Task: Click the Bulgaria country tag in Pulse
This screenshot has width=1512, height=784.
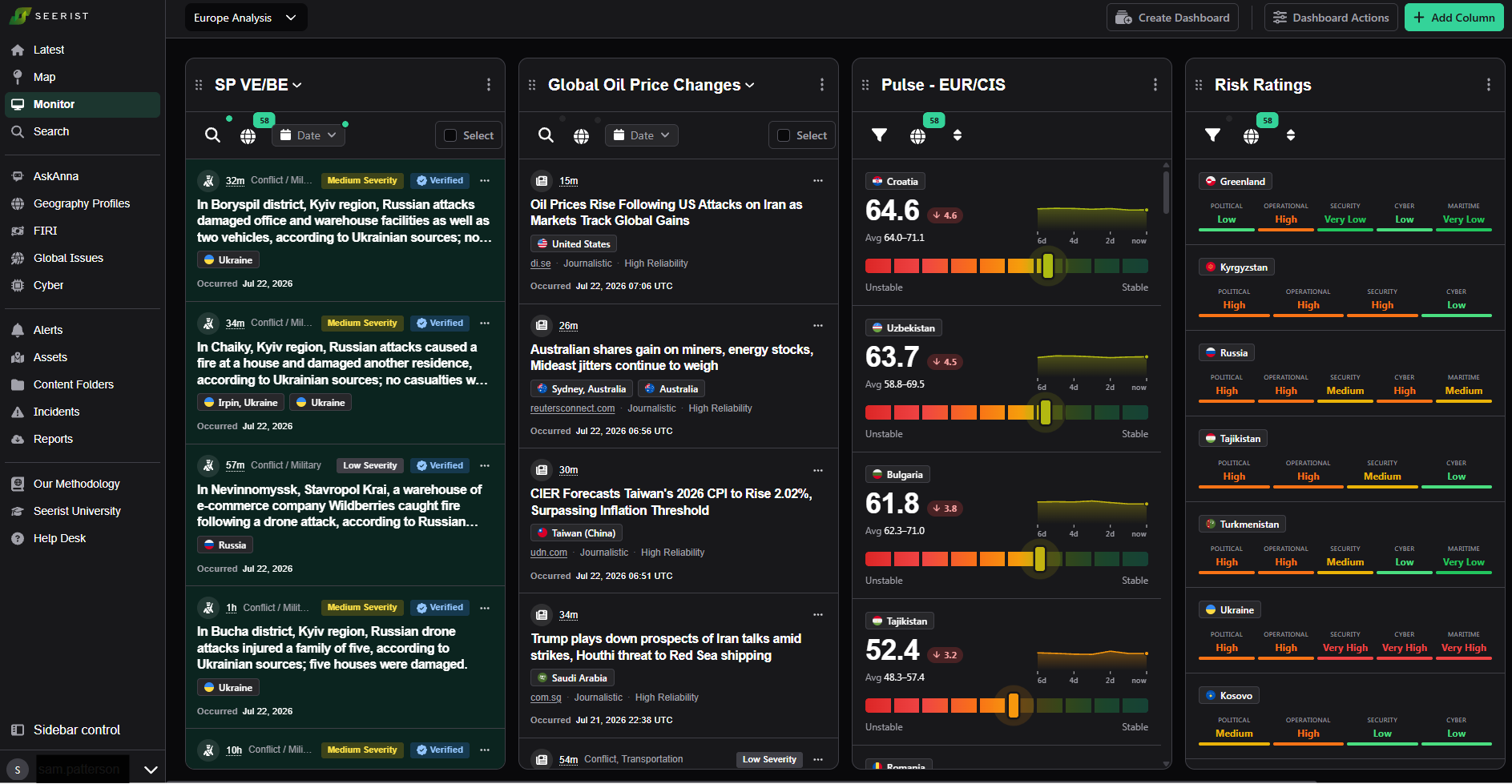Action: coord(897,475)
